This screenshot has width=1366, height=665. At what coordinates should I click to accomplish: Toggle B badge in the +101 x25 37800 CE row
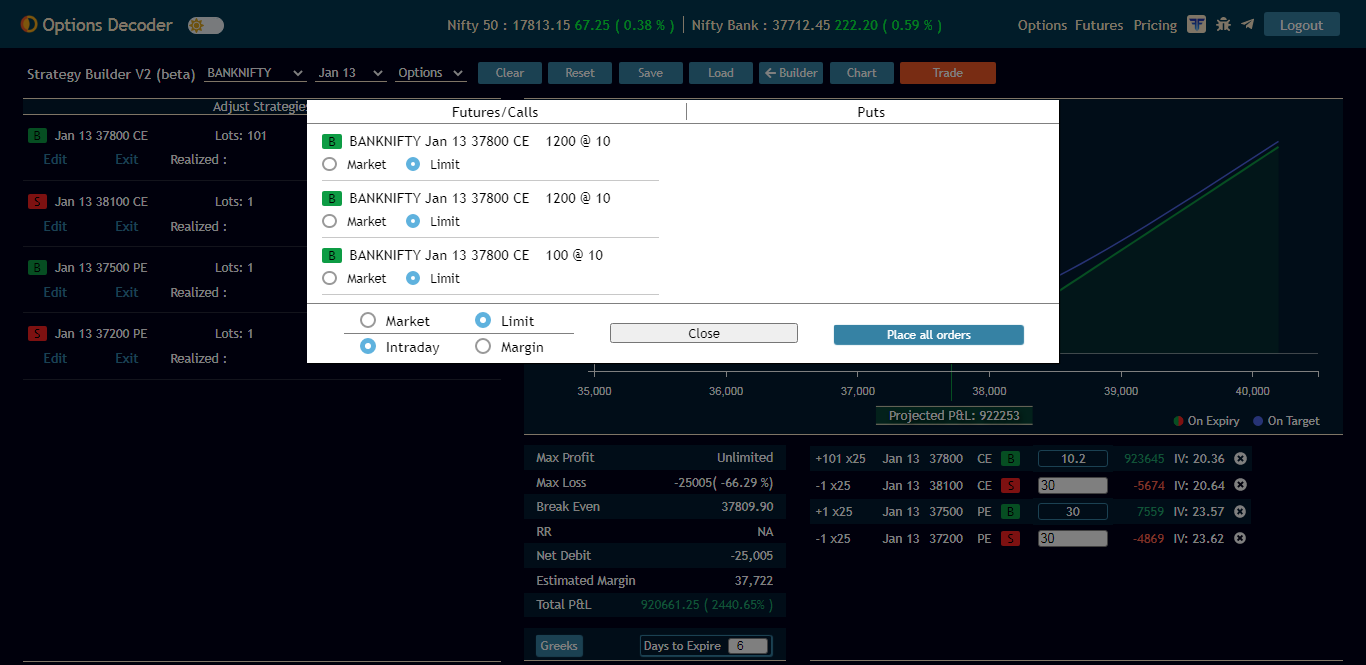[1011, 459]
